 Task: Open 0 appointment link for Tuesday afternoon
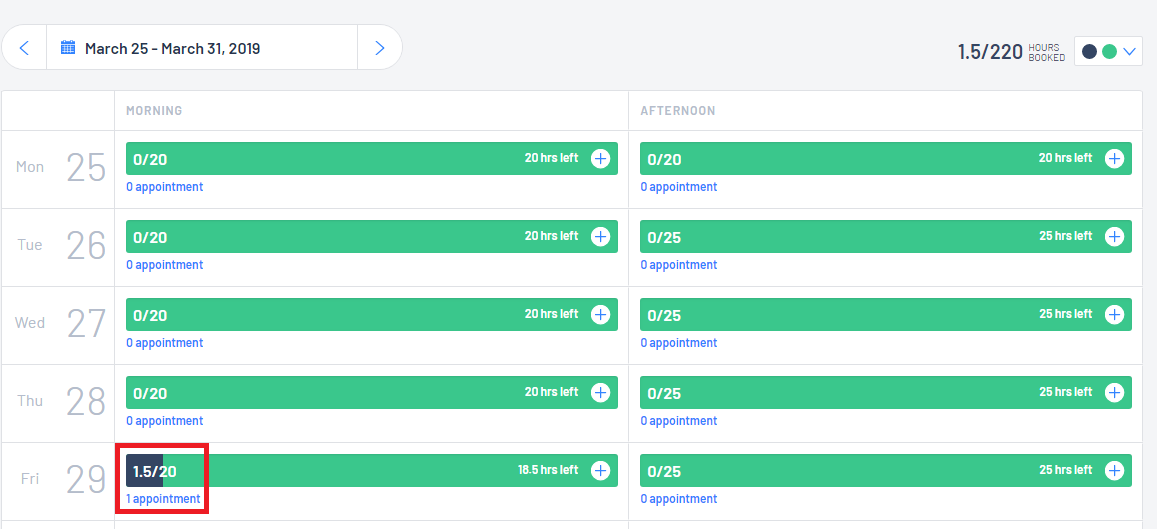coord(679,265)
